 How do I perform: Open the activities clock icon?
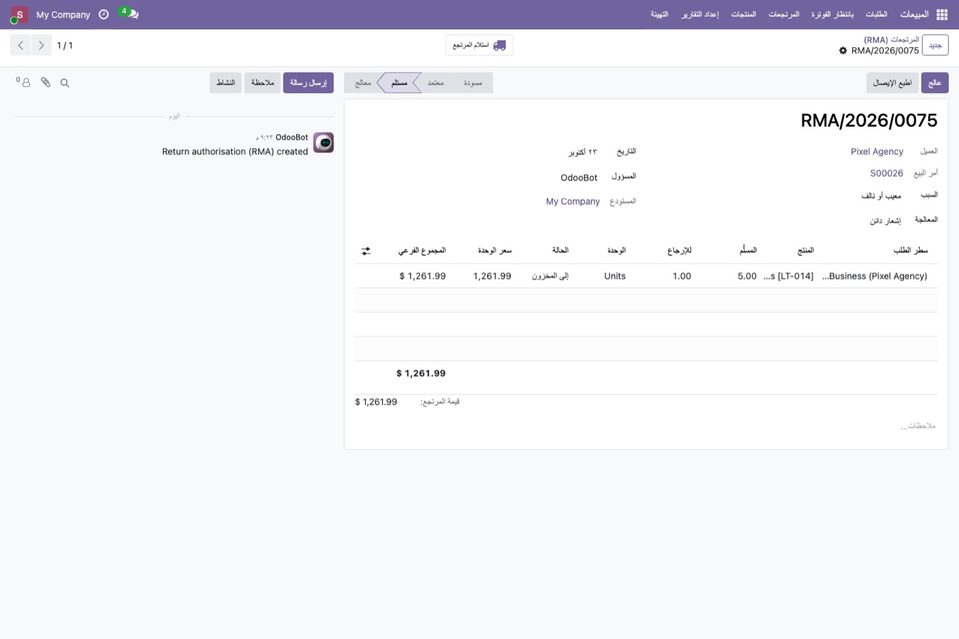[104, 14]
